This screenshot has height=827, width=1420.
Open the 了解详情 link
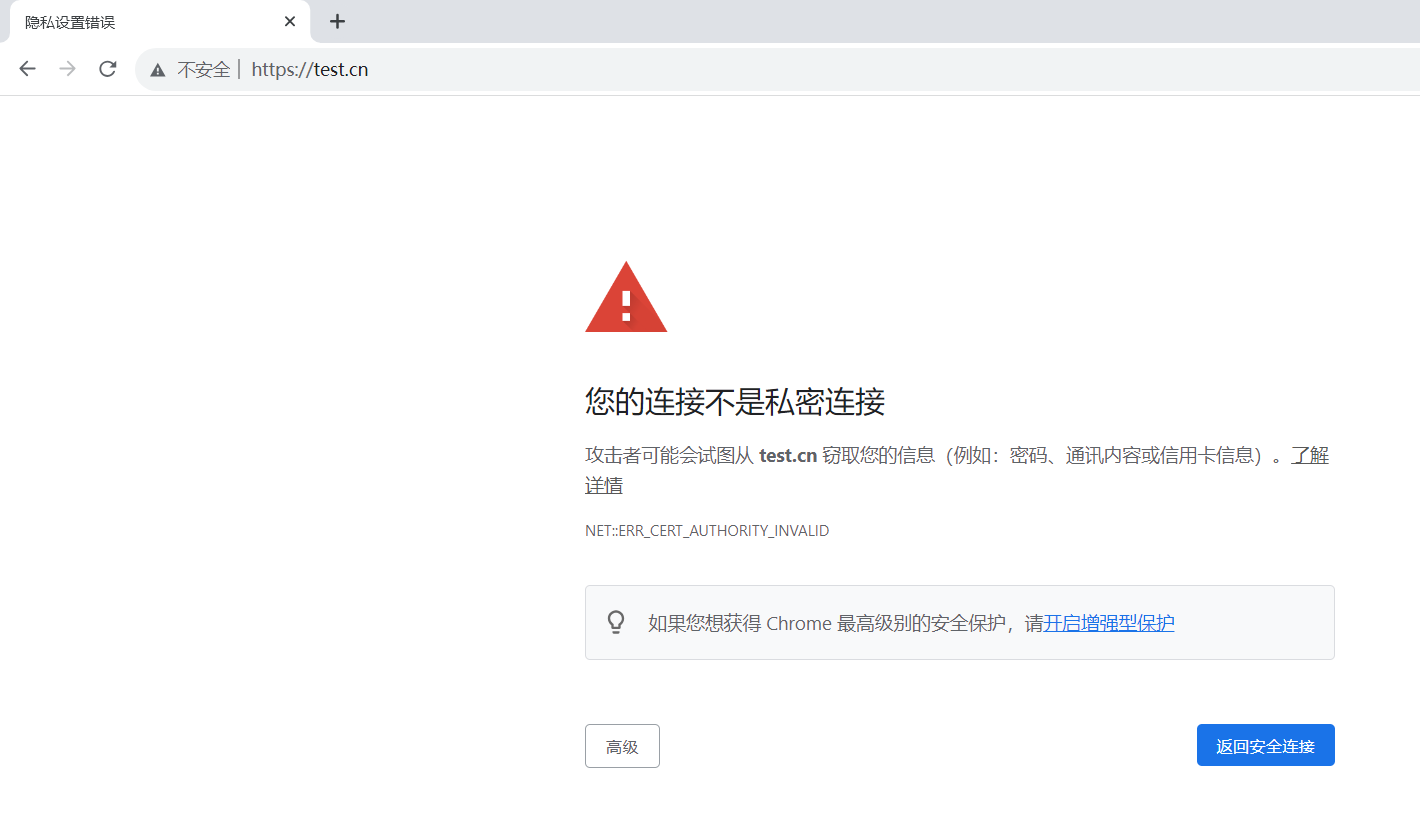click(x=1309, y=456)
